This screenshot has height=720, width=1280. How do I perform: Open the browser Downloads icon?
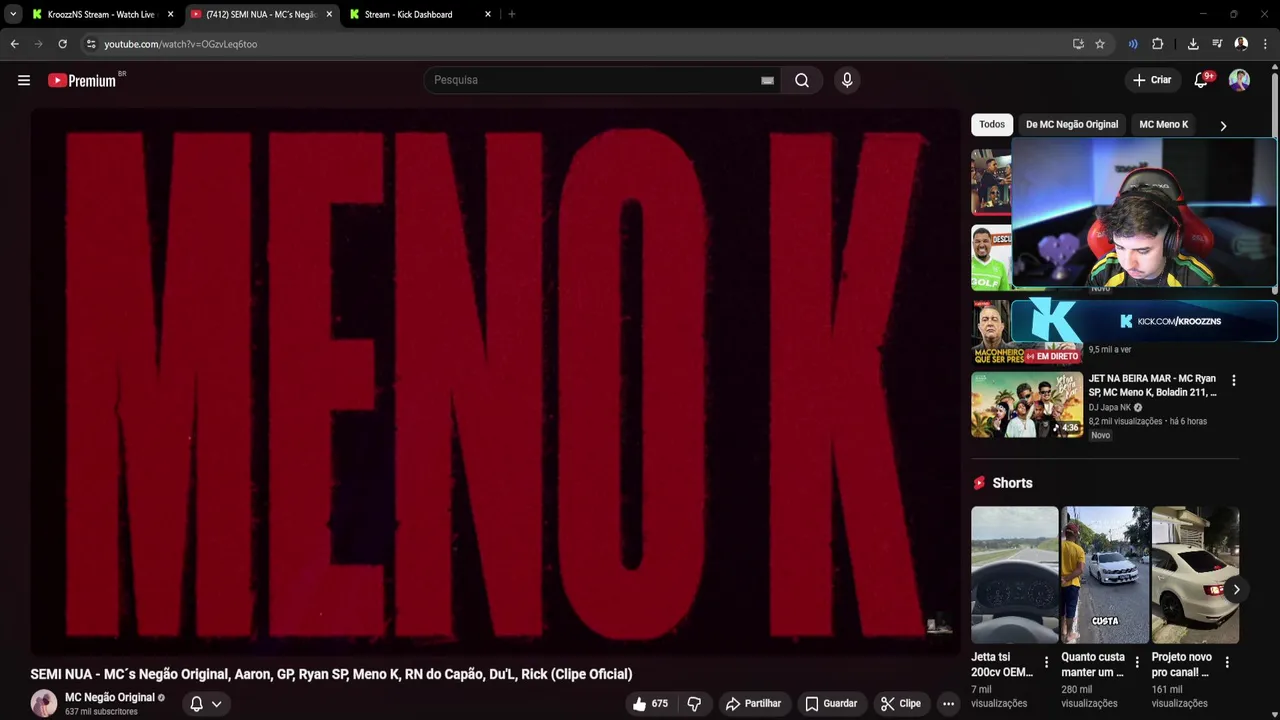pyautogui.click(x=1193, y=44)
